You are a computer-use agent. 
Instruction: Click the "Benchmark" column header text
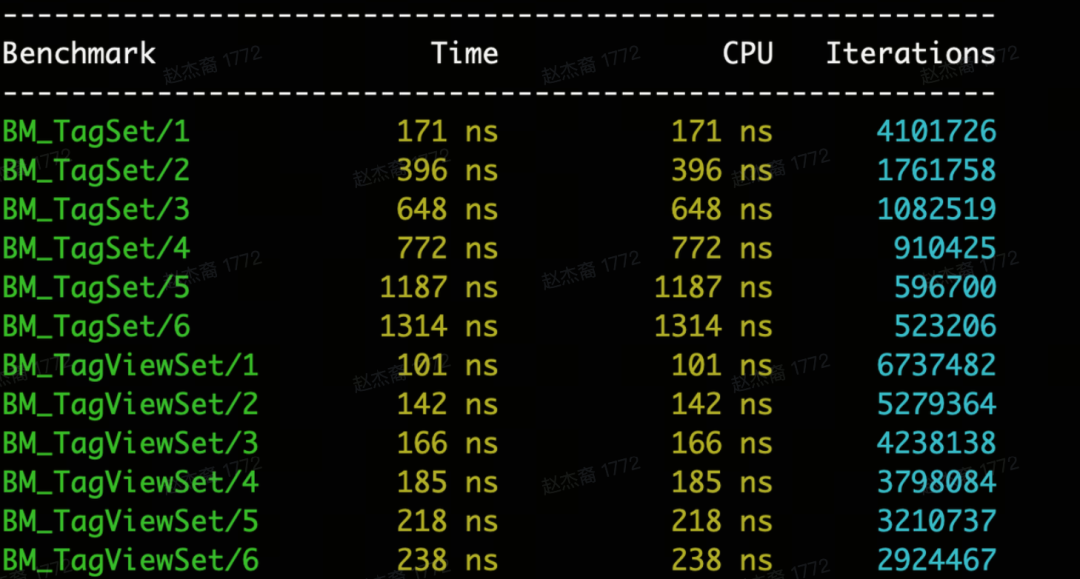(x=79, y=54)
